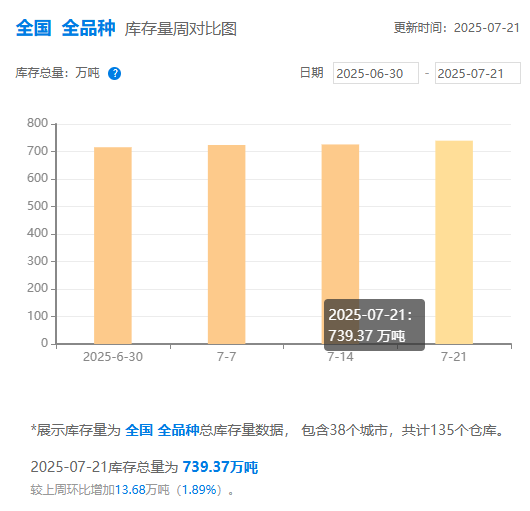The image size is (530, 511).
Task: Select the 全国 region link in title
Action: pyautogui.click(x=33, y=28)
